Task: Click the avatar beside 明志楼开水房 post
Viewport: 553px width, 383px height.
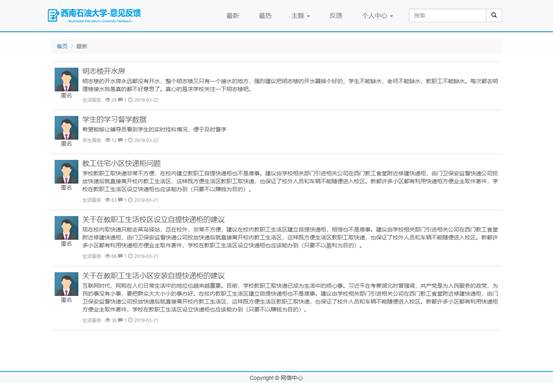Action: [x=66, y=80]
